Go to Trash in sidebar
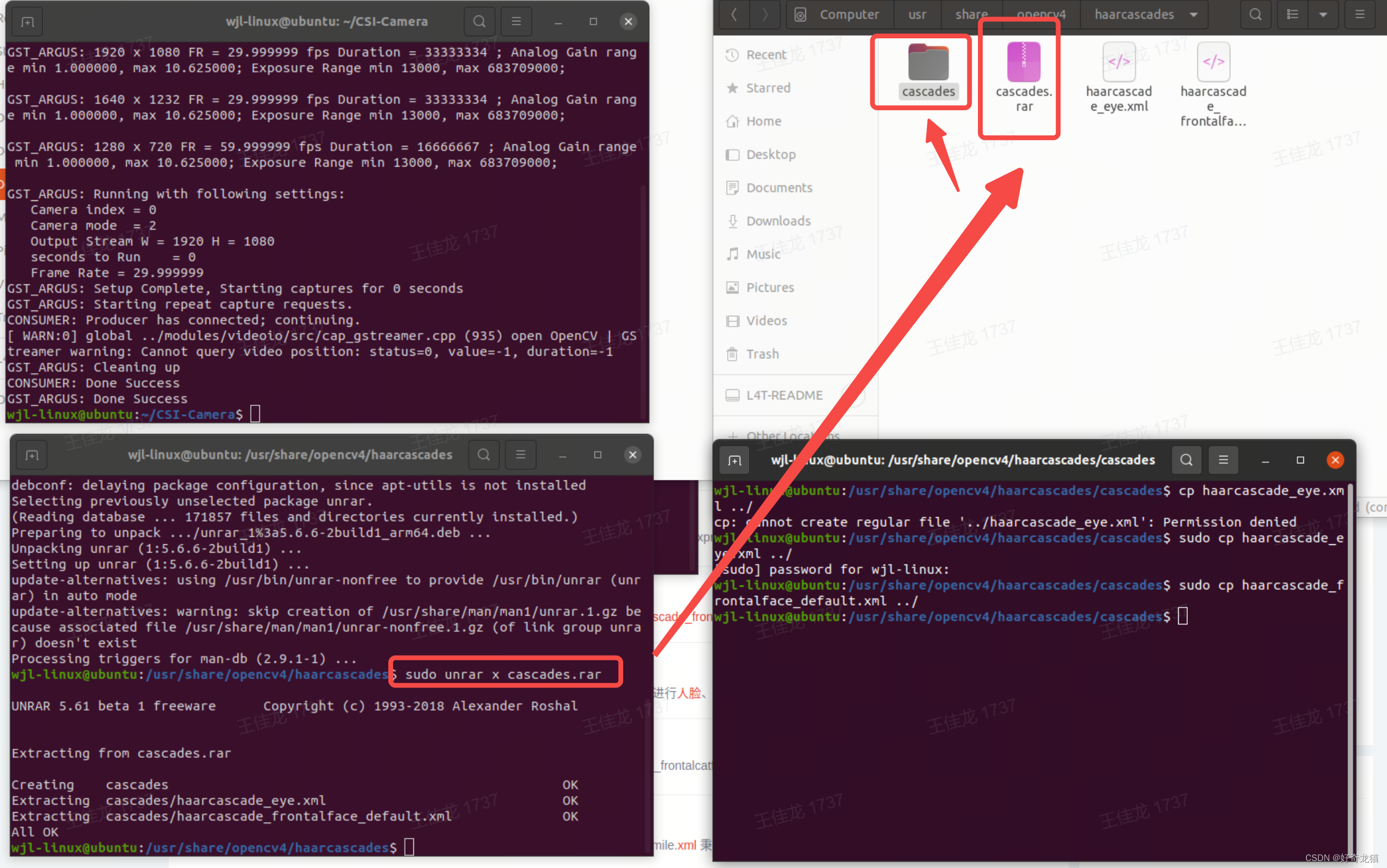 coord(762,354)
